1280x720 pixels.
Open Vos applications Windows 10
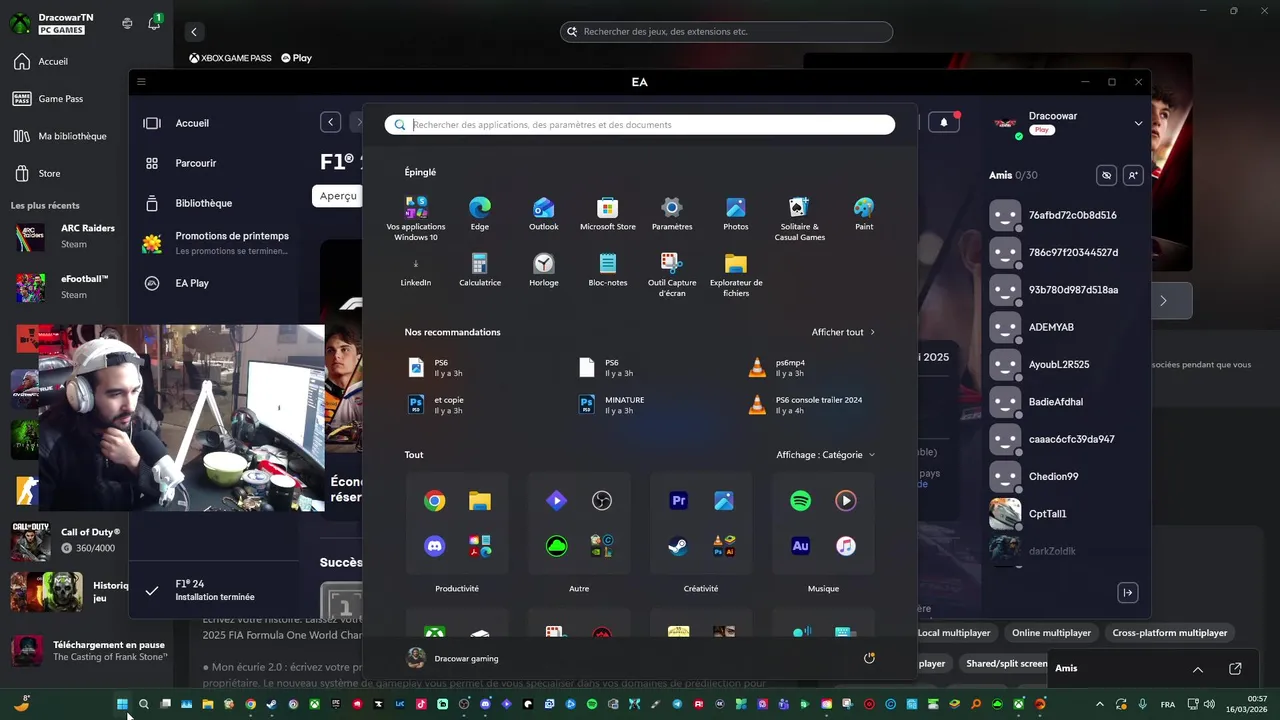pos(416,219)
